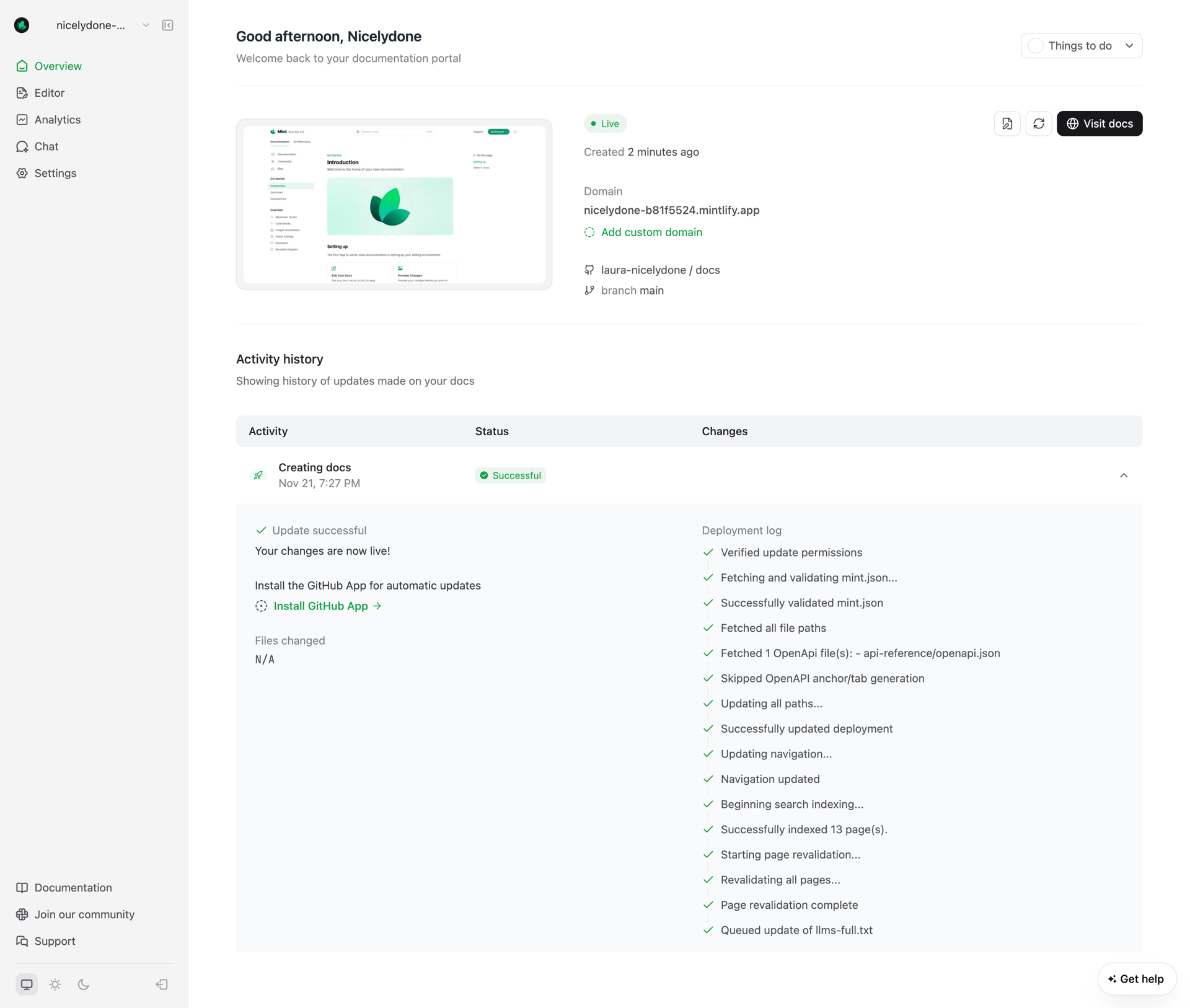Click the Visit docs button

[1100, 123]
